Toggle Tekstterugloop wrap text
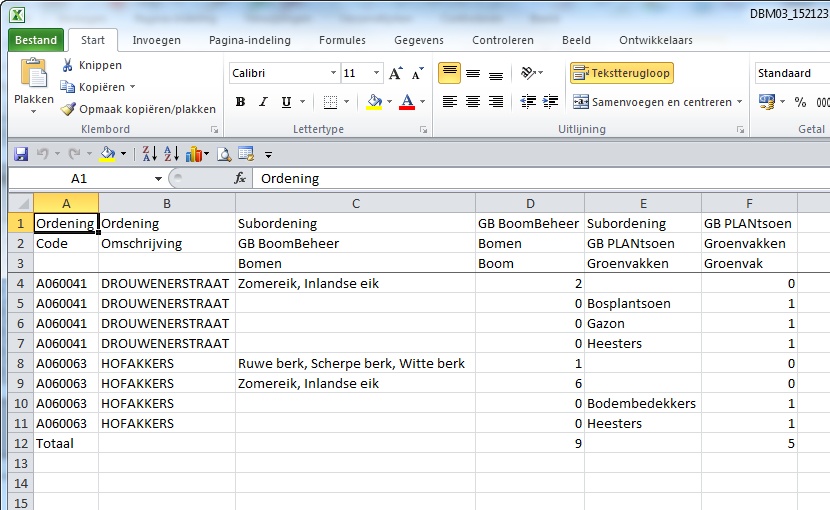830x510 pixels. [621, 73]
